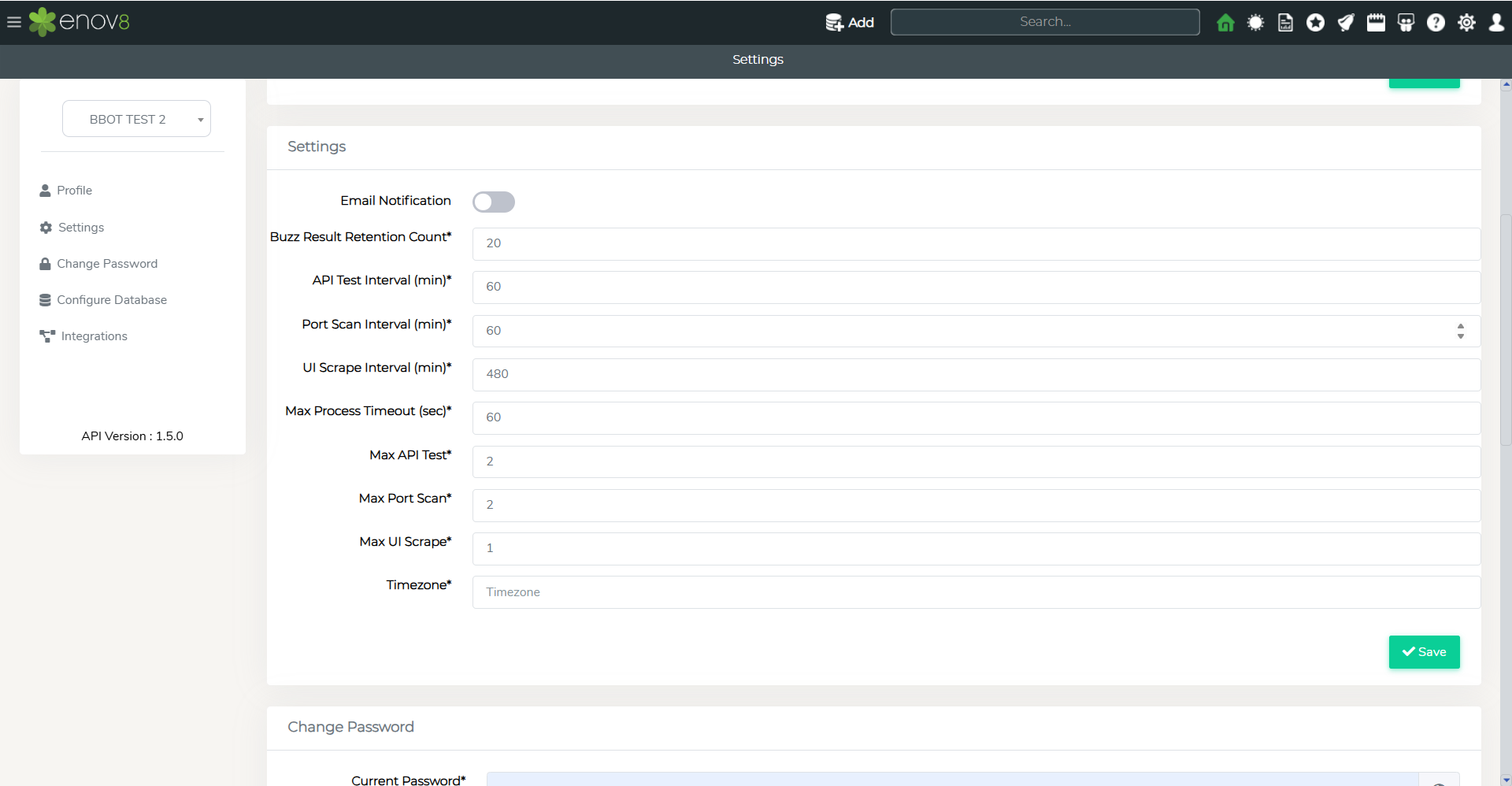Open the user account icon
Viewport: 1512px width, 786px height.
coord(1496,23)
